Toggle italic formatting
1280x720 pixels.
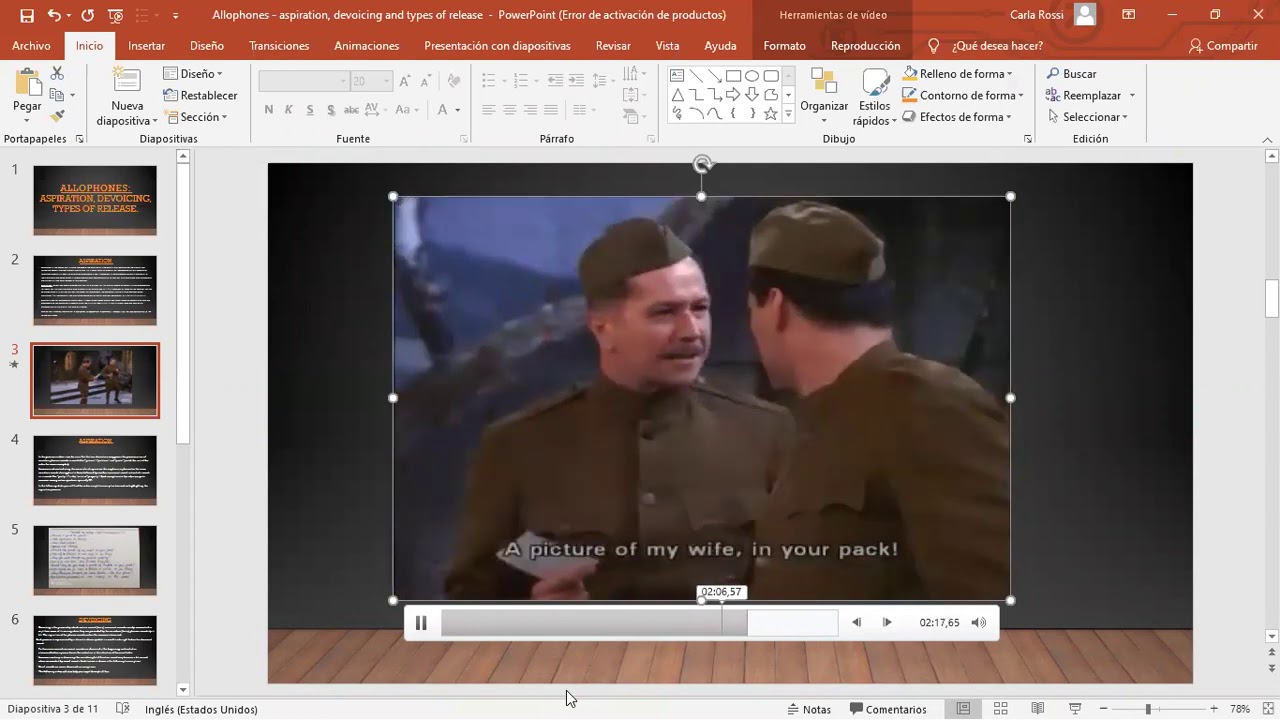click(289, 110)
